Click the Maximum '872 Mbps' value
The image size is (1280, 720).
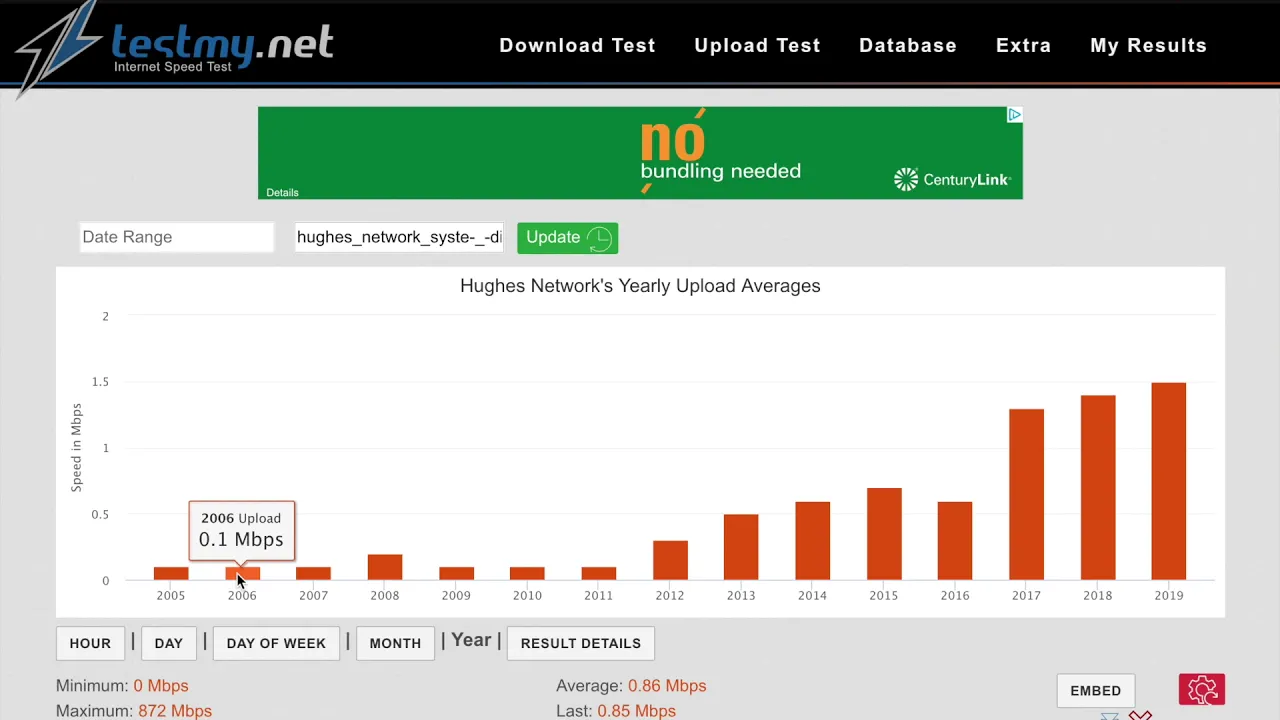tap(175, 711)
